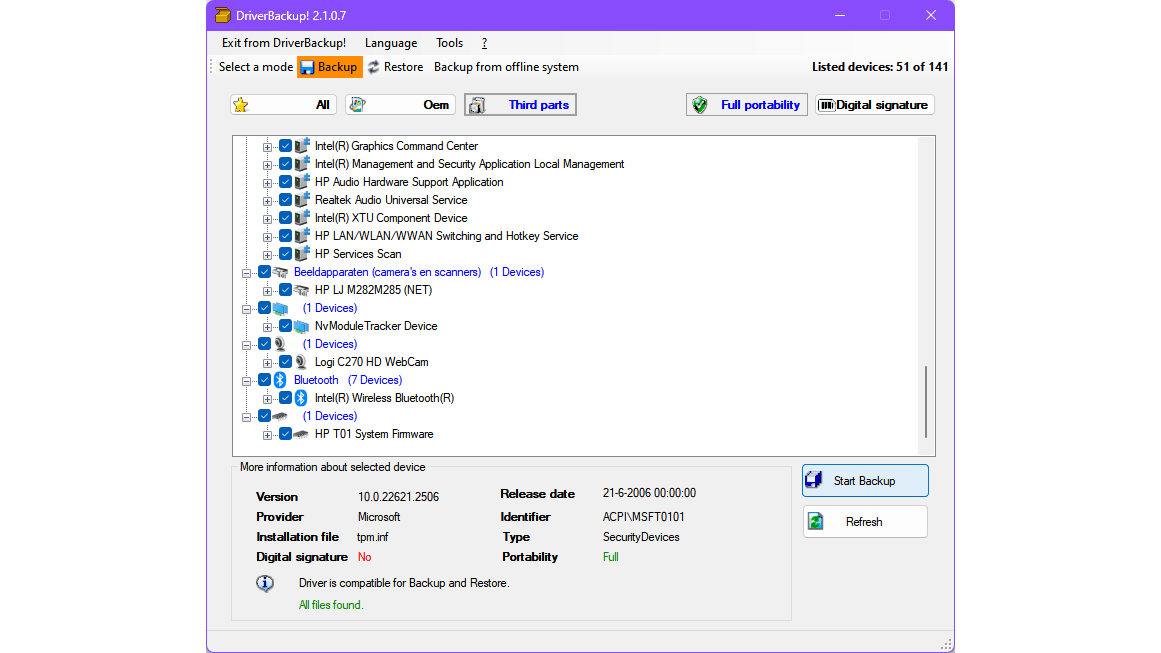1161x653 pixels.
Task: Expand the Intel(R) Graphics Command Center node
Action: (267, 147)
